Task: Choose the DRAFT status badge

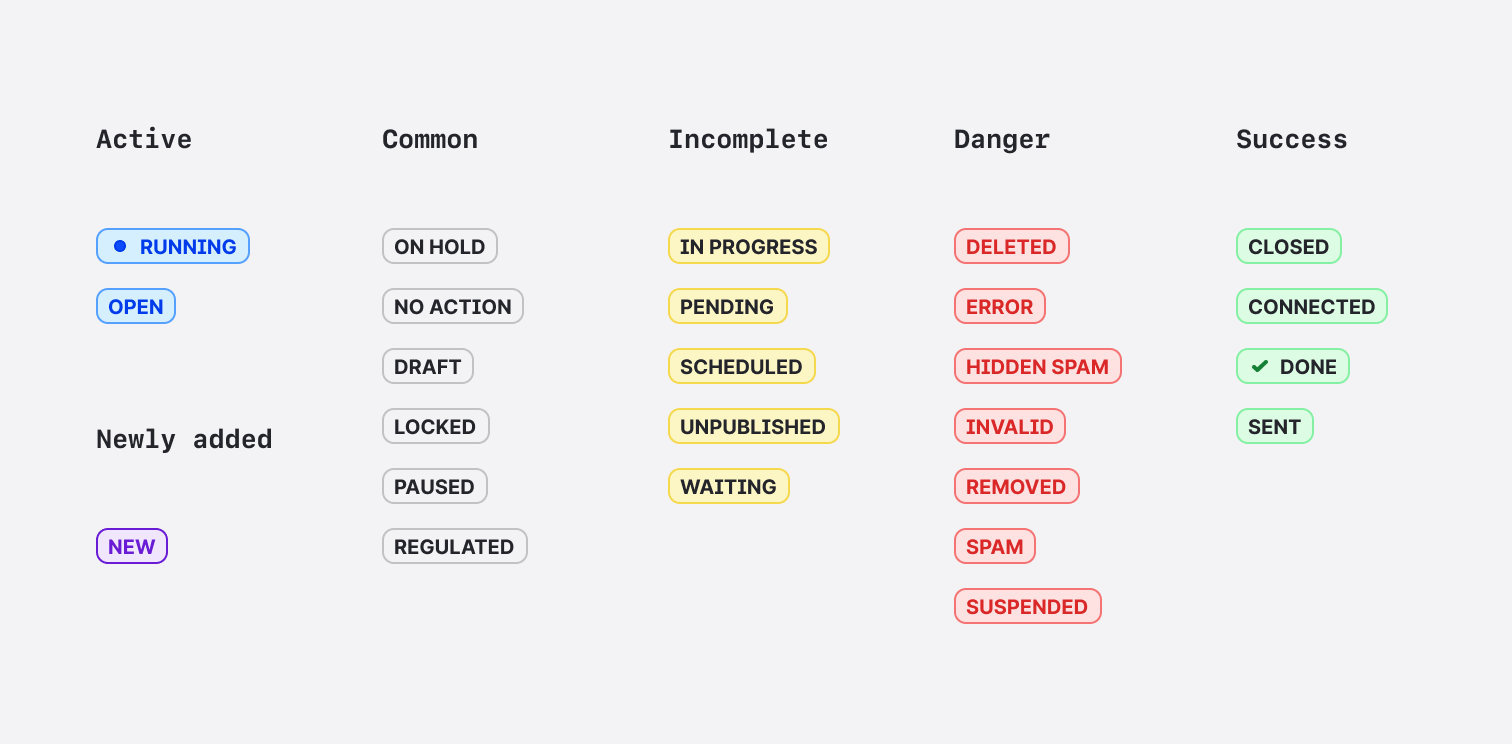Action: (428, 367)
